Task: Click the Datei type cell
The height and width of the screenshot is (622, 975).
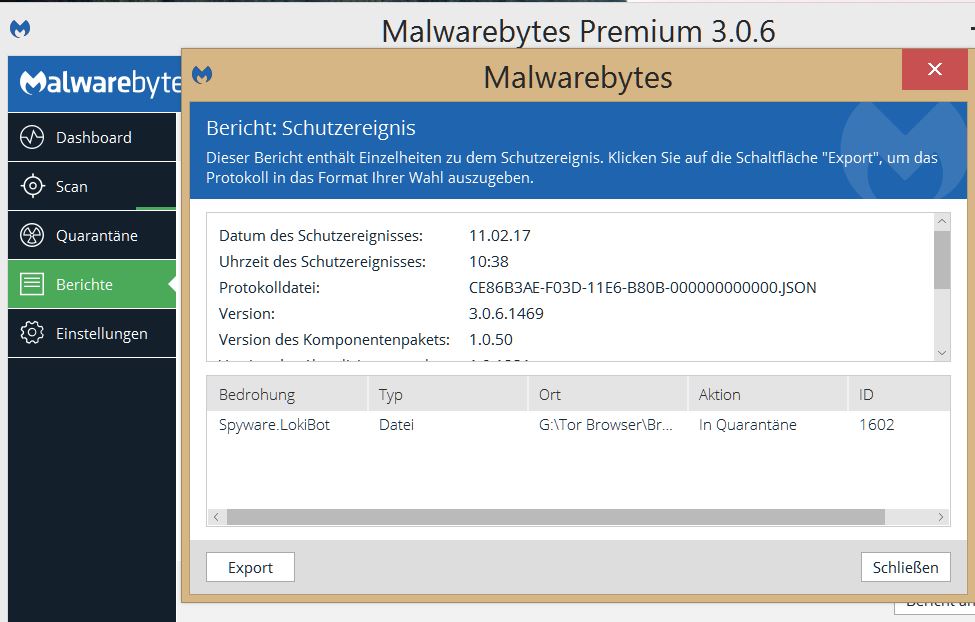Action: point(396,425)
